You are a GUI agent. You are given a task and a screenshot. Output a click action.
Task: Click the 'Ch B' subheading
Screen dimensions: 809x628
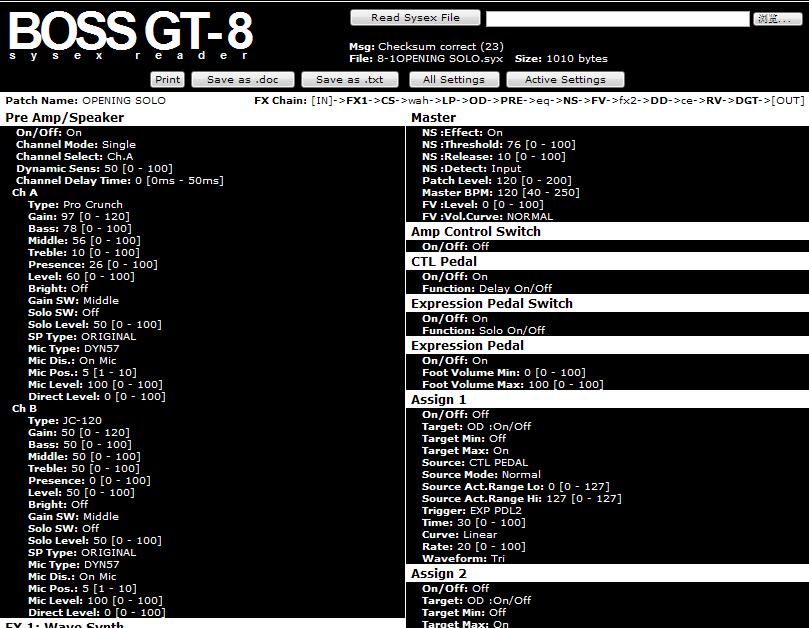[x=24, y=409]
